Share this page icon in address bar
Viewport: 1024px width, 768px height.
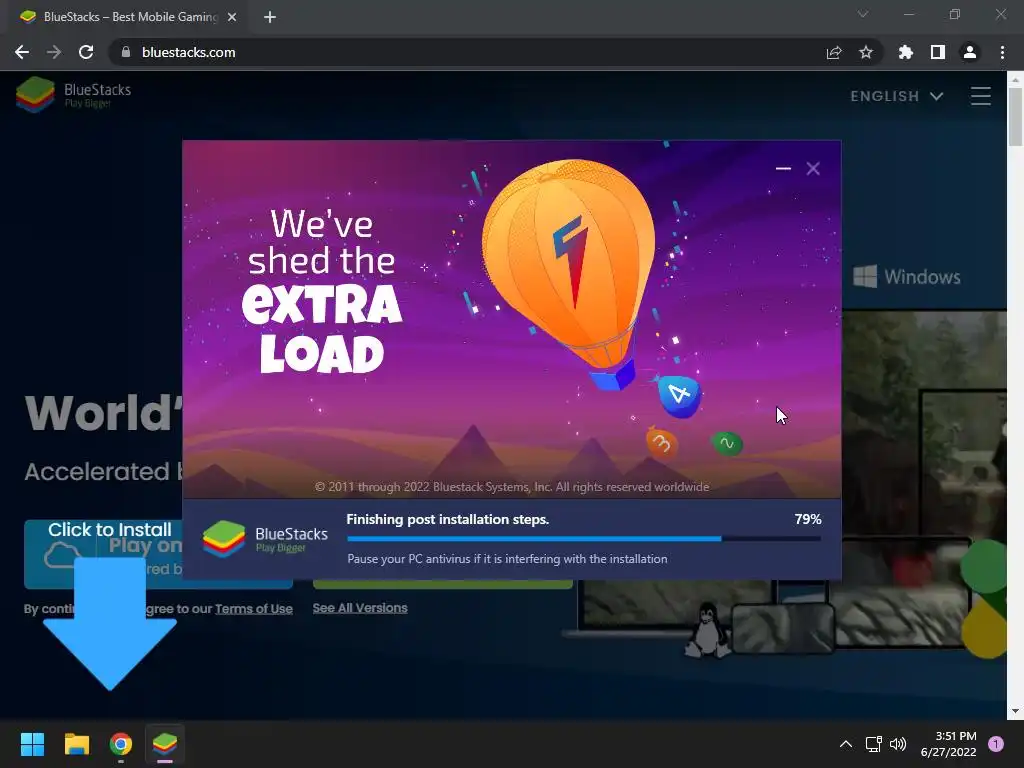(834, 53)
